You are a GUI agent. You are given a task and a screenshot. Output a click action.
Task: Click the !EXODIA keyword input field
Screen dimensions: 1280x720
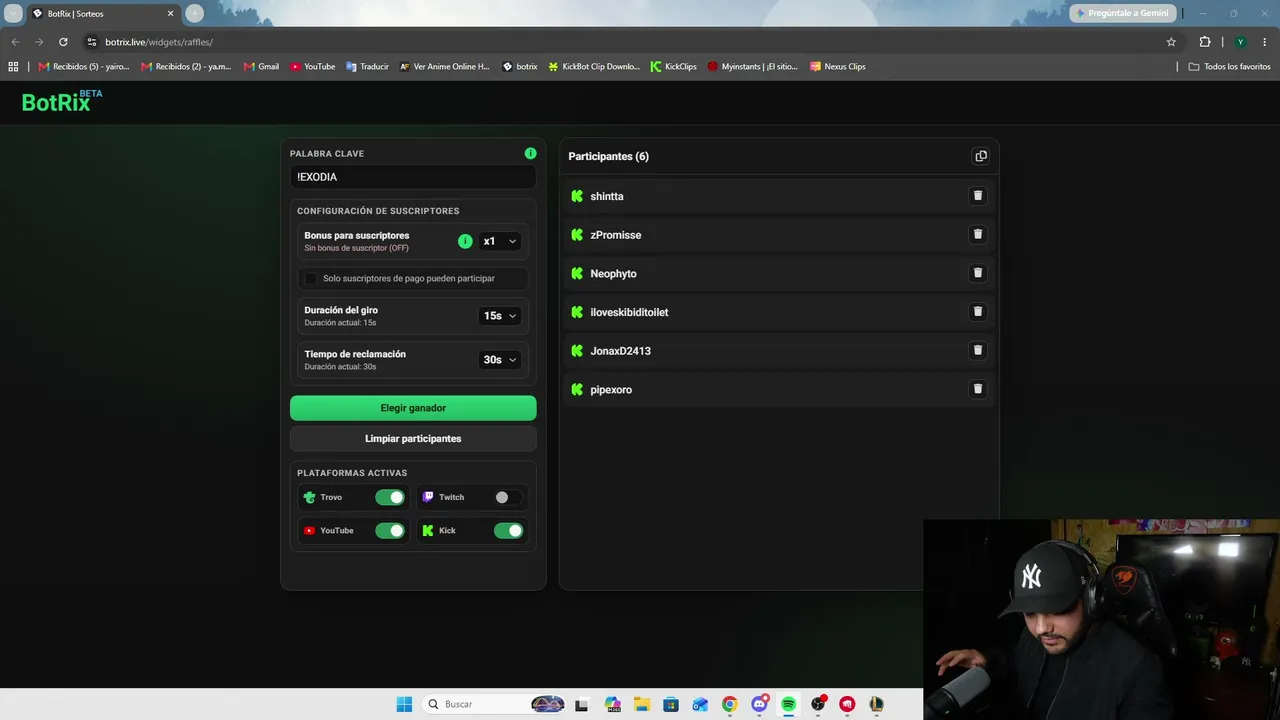(x=413, y=177)
